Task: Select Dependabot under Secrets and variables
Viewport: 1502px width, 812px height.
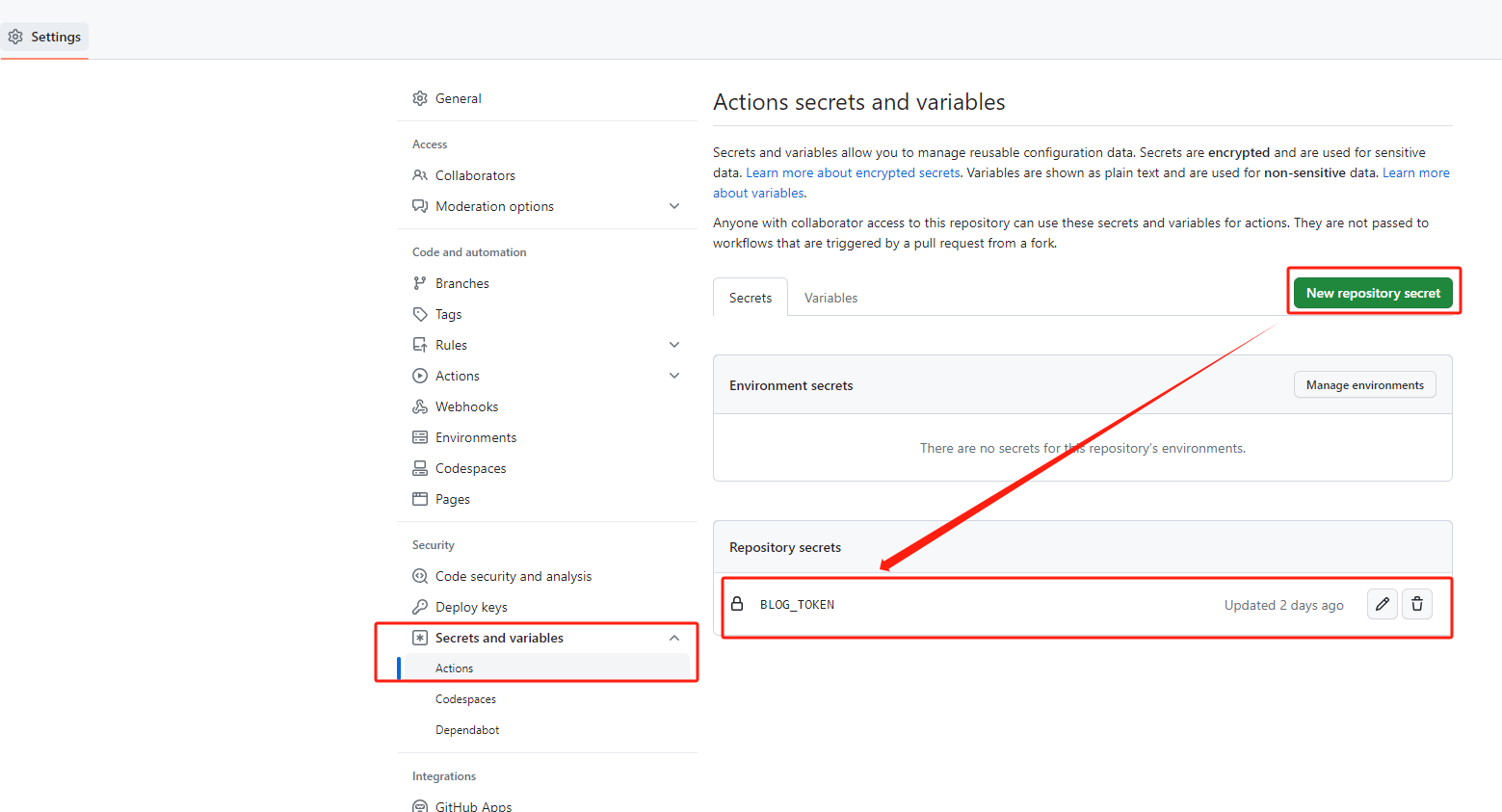Action: point(467,729)
